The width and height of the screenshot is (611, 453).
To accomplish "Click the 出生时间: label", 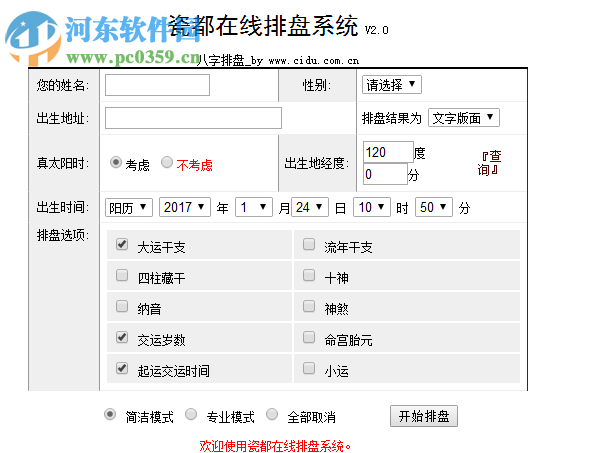I will [63, 207].
